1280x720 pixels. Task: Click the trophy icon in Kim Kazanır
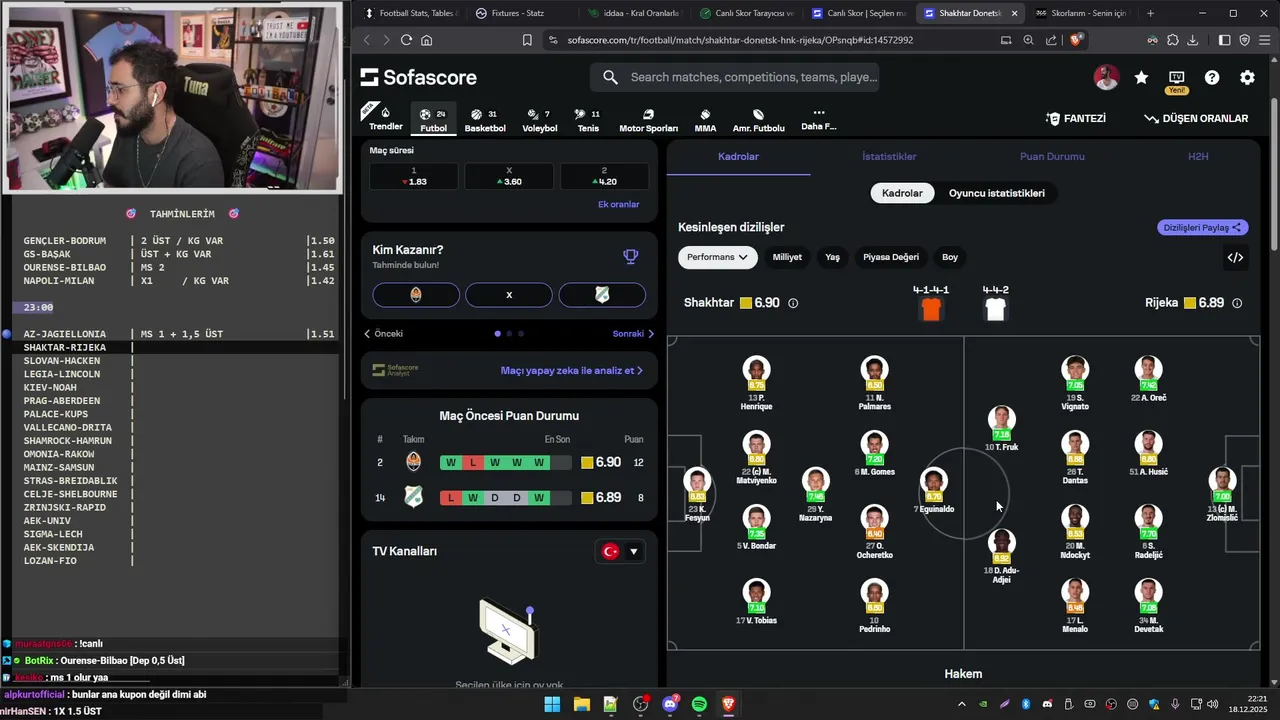(x=631, y=256)
